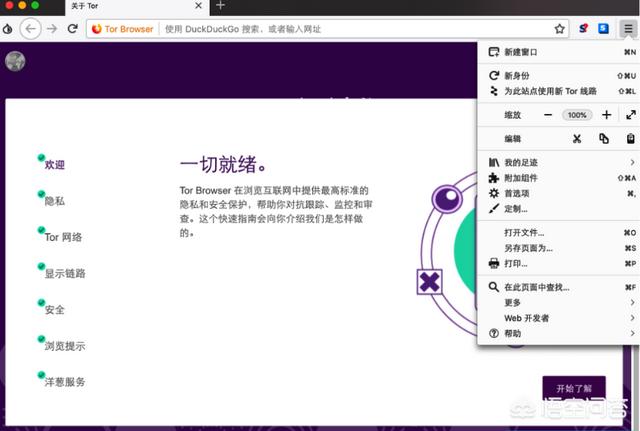This screenshot has width=640, height=431.
Task: Select 新身份 menu item
Action: click(558, 76)
